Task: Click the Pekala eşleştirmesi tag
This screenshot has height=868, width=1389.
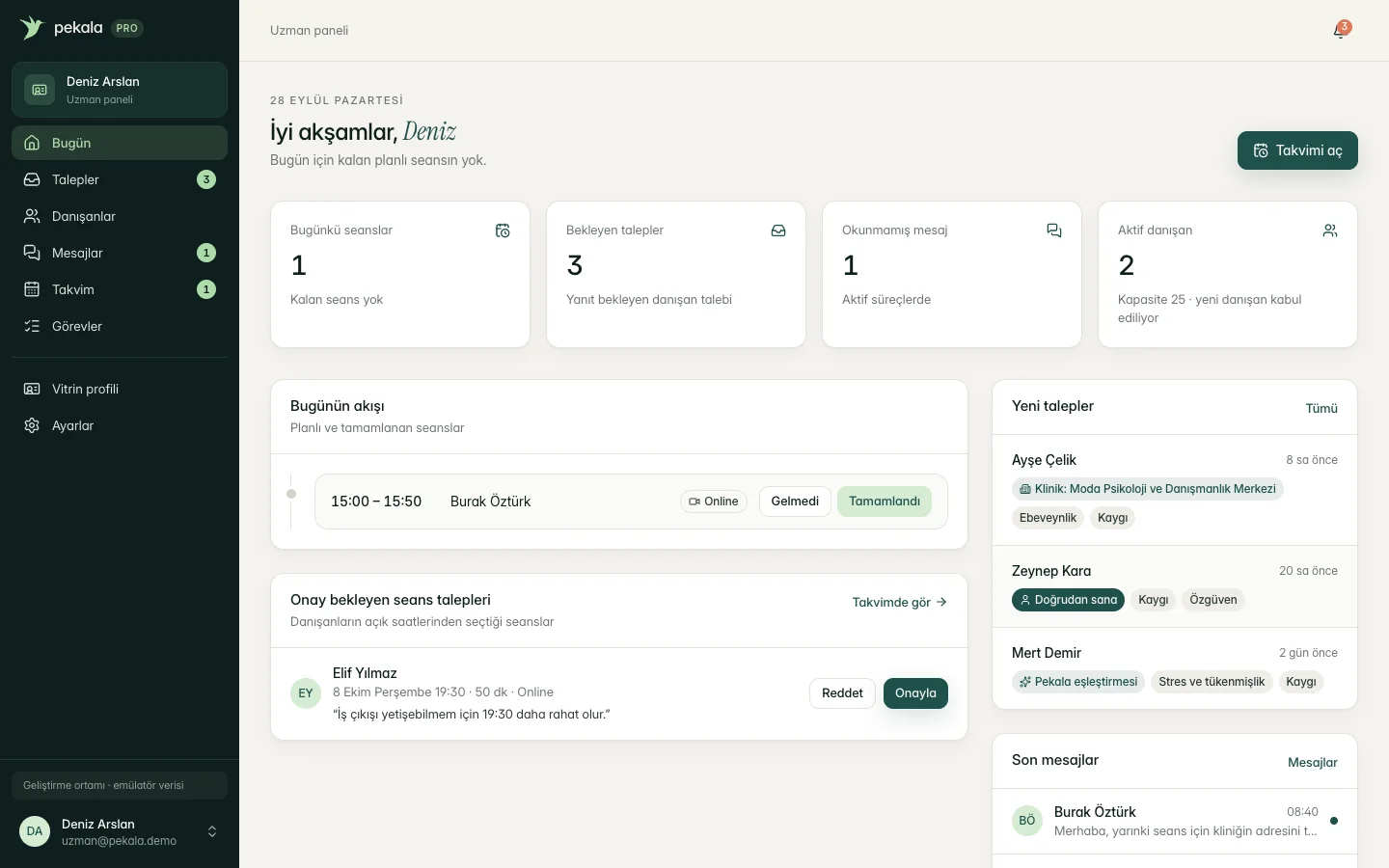Action: pyautogui.click(x=1078, y=682)
